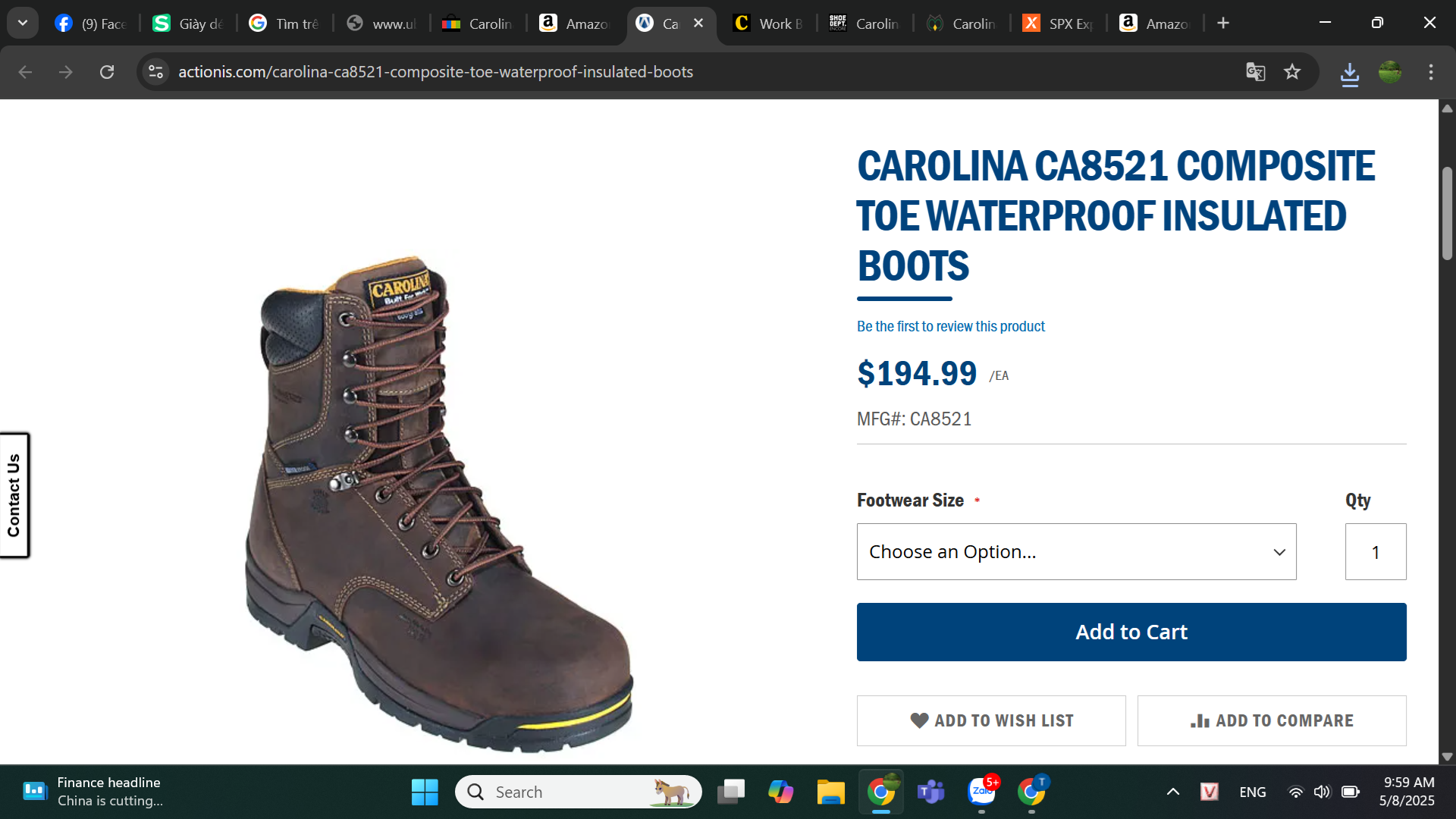Screen dimensions: 1456x819
Task: Open Chrome downloads icon
Action: [1350, 74]
